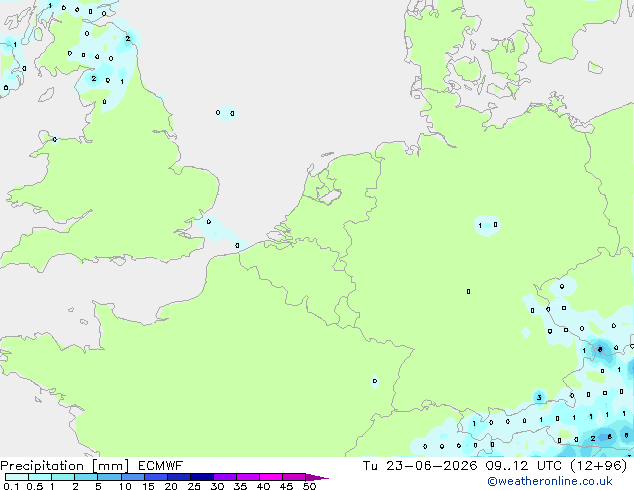Click the forecast date and time label
Image resolution: width=634 pixels, height=490 pixels.
(495, 466)
